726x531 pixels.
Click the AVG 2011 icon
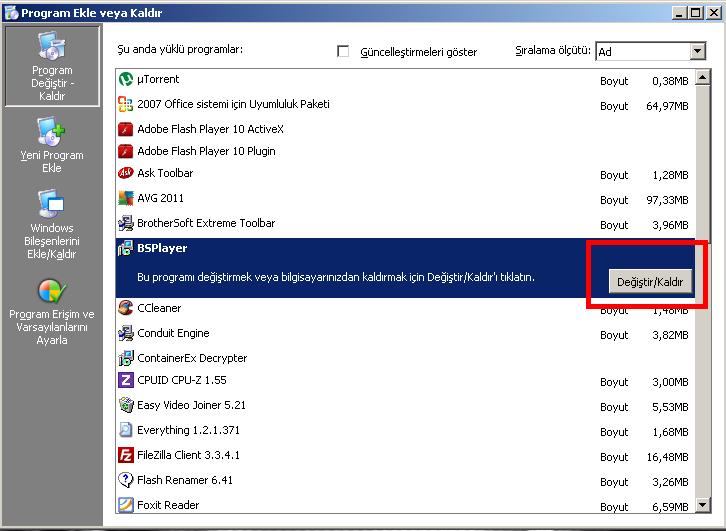click(x=125, y=198)
